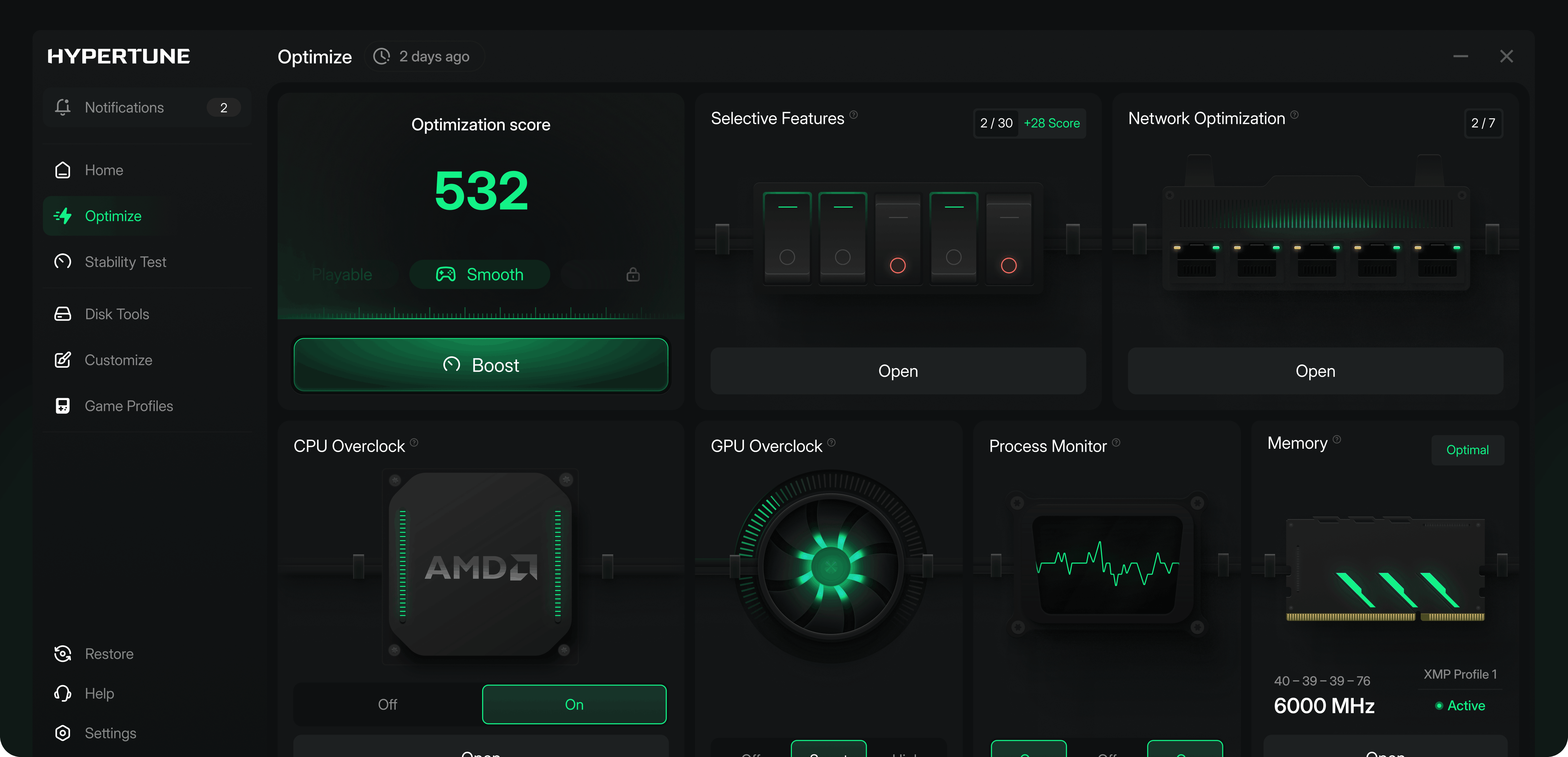Image resolution: width=1568 pixels, height=757 pixels.
Task: Open the Help page
Action: point(147,693)
